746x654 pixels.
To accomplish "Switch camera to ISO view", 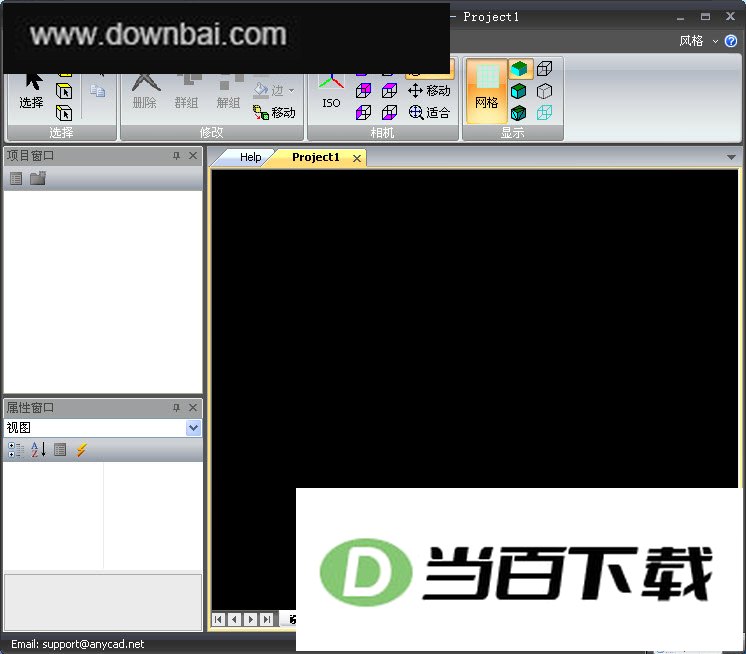I will (331, 92).
